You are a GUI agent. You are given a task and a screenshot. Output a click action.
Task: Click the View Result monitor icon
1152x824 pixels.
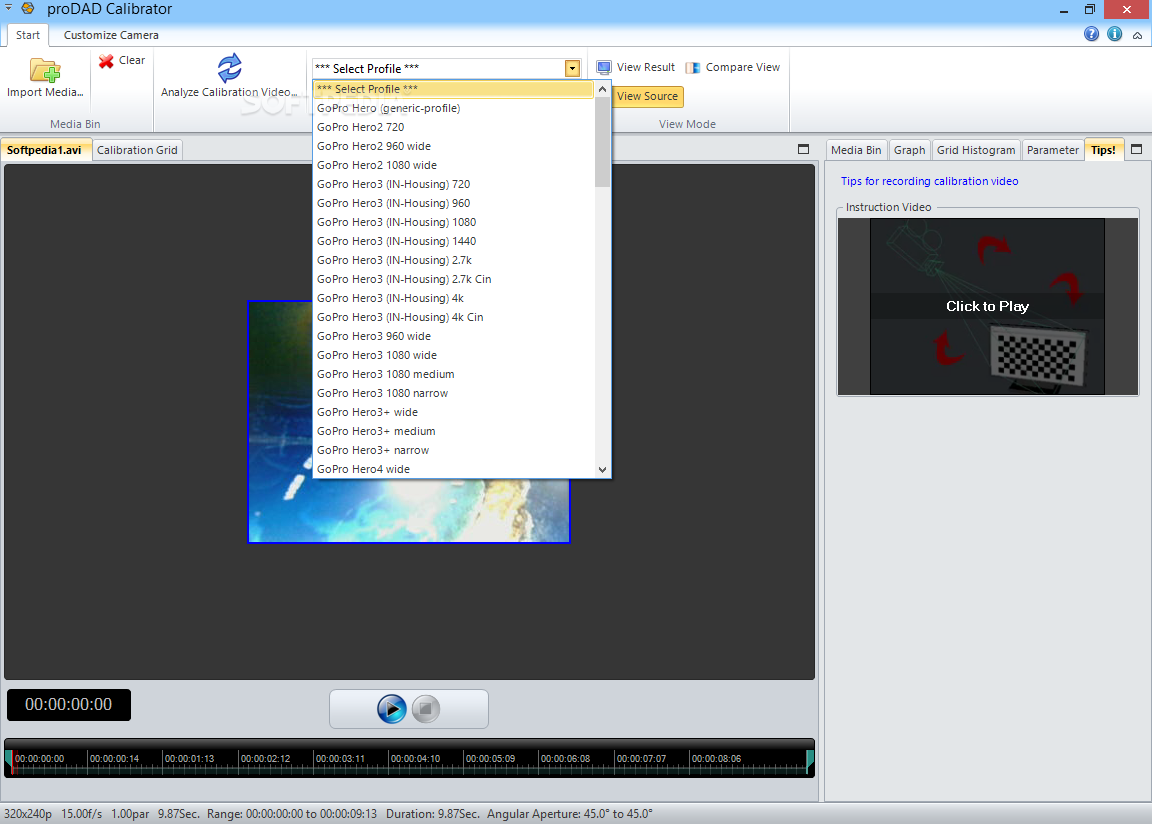pos(604,68)
